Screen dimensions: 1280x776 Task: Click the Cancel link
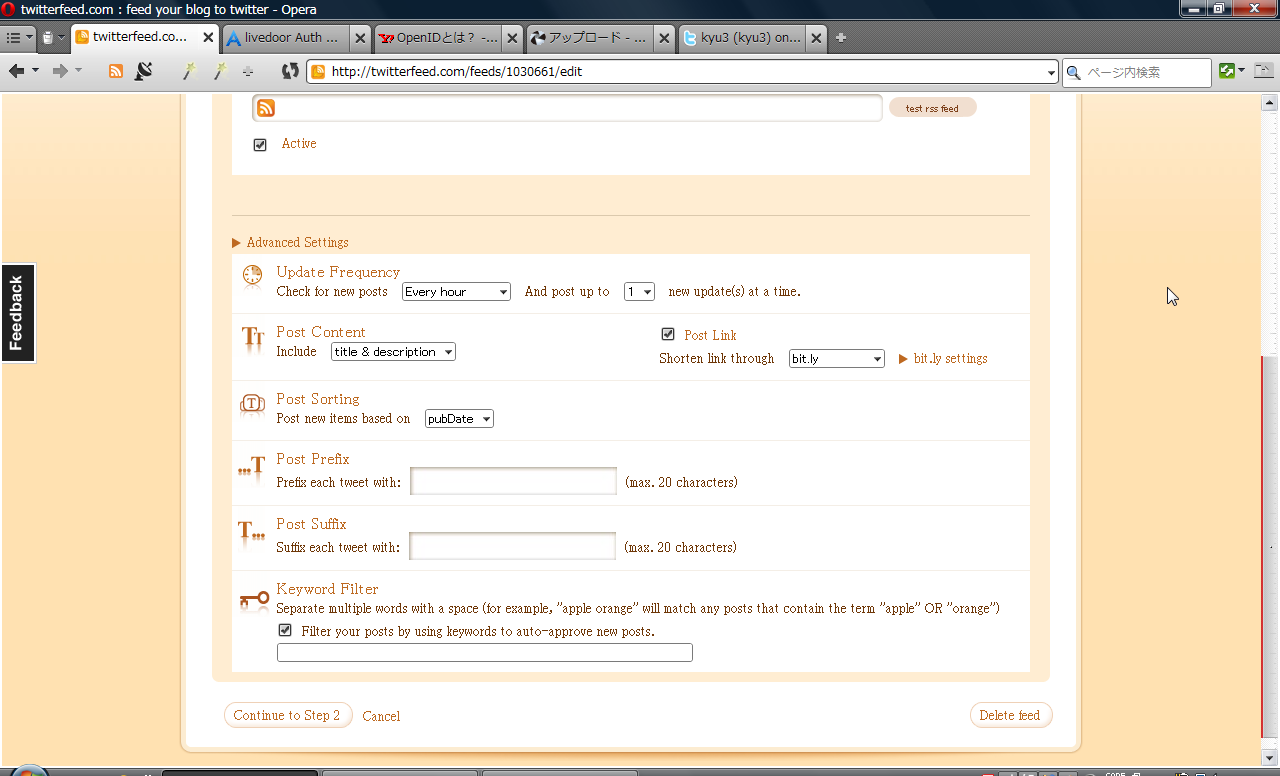tap(381, 716)
